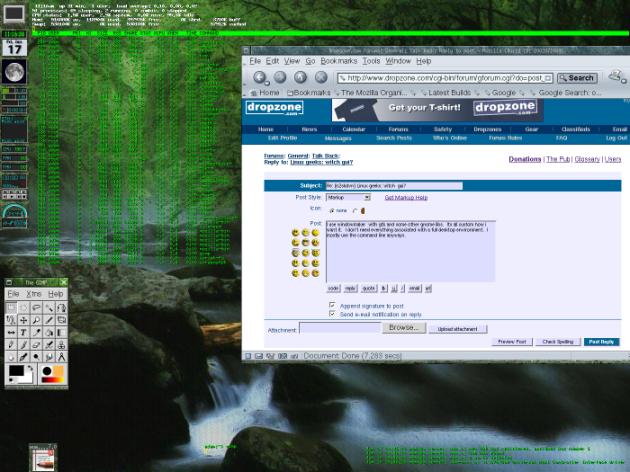Pick the Magnify zoom tool in GIMP

tap(36, 320)
